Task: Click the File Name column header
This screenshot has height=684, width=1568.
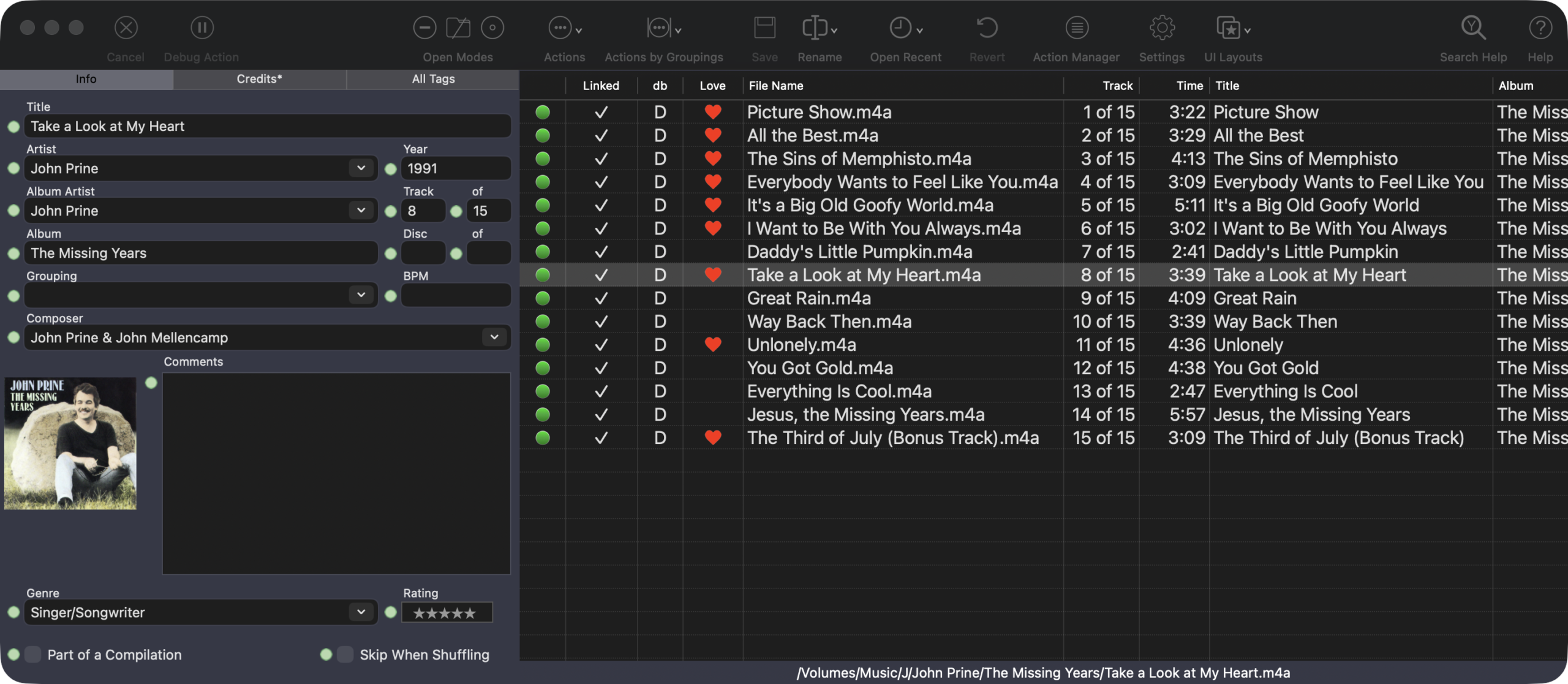Action: click(x=775, y=86)
